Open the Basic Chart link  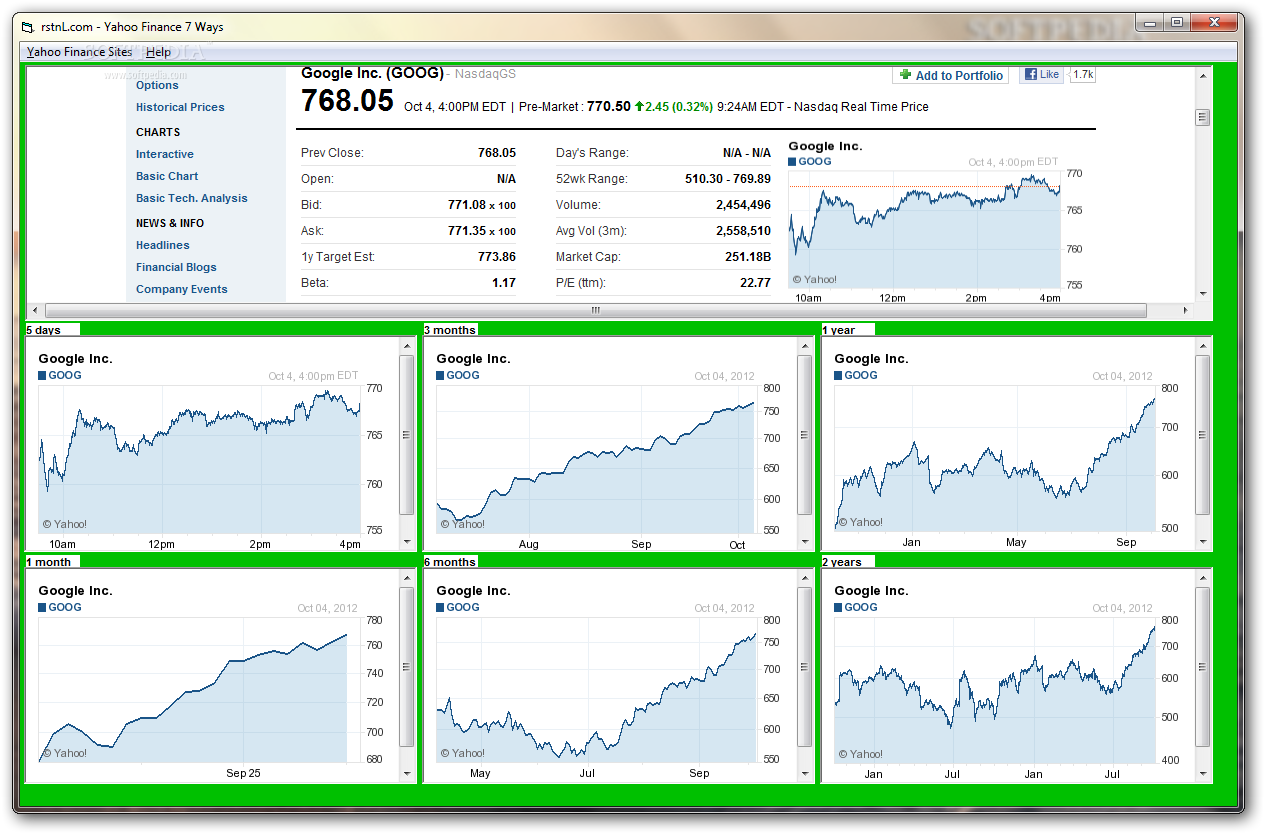167,176
